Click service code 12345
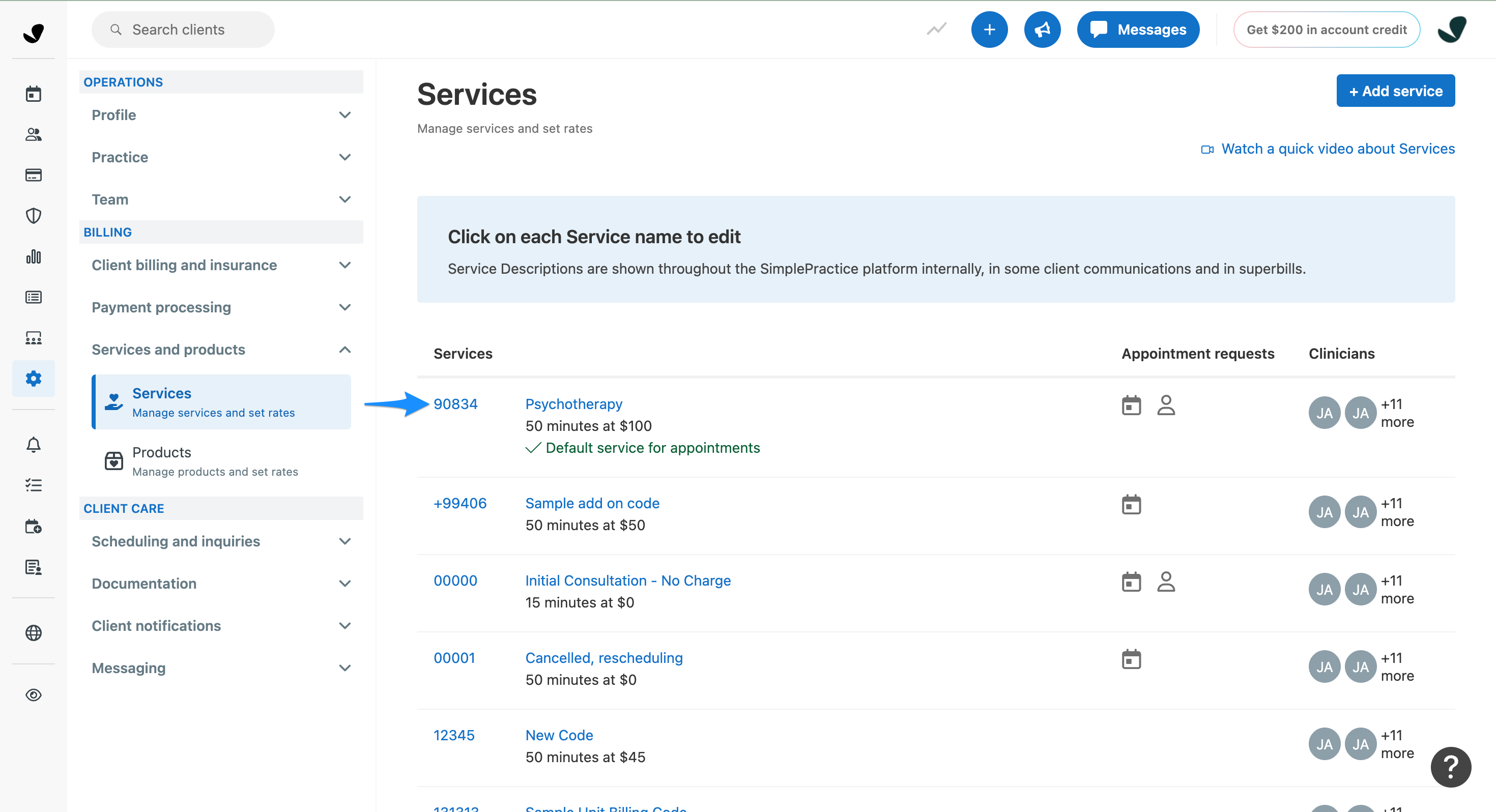 [x=453, y=735]
